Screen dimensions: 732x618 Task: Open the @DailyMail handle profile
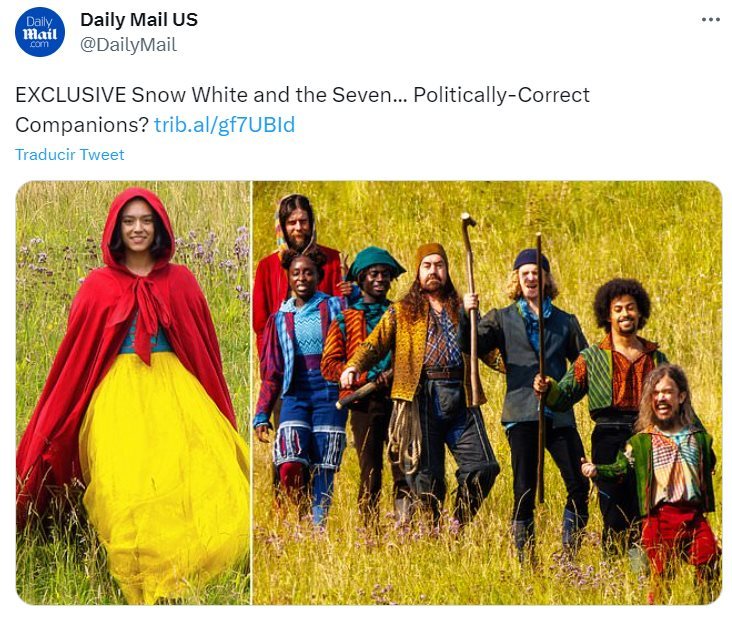point(128,45)
